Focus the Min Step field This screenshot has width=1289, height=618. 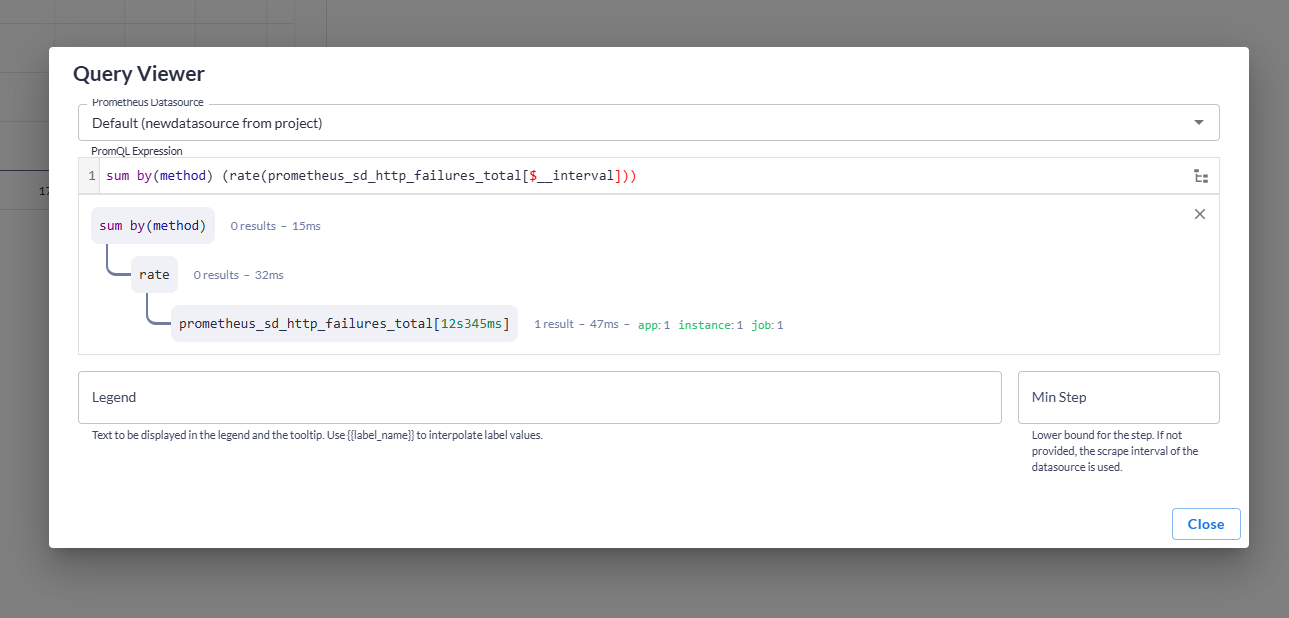pyautogui.click(x=1117, y=397)
